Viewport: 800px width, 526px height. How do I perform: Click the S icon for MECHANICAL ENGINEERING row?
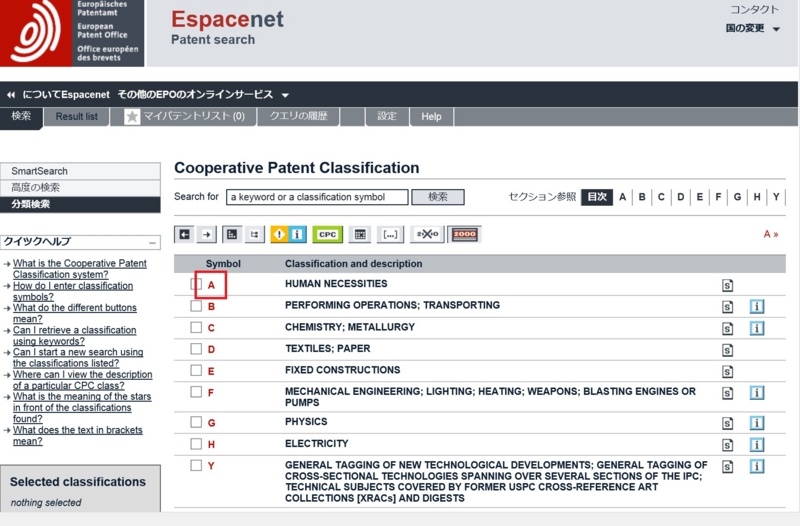[x=728, y=393]
